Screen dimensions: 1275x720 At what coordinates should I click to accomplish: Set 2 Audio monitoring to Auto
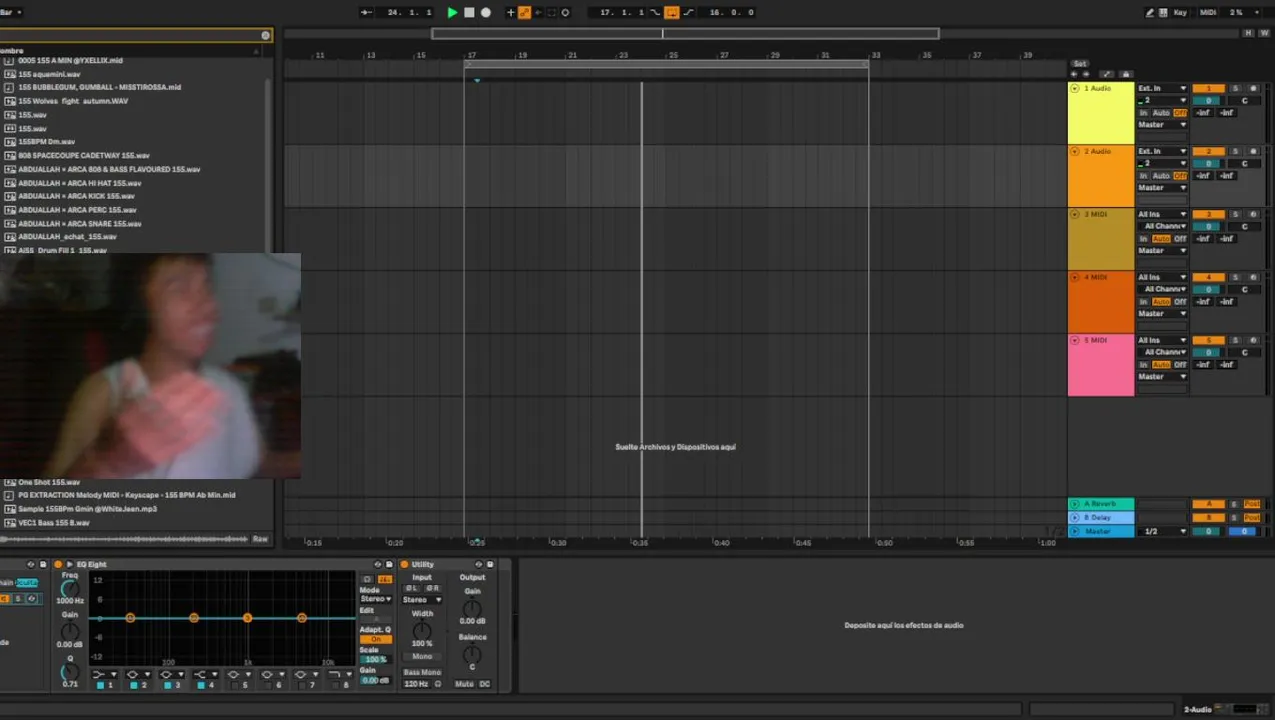click(1161, 175)
